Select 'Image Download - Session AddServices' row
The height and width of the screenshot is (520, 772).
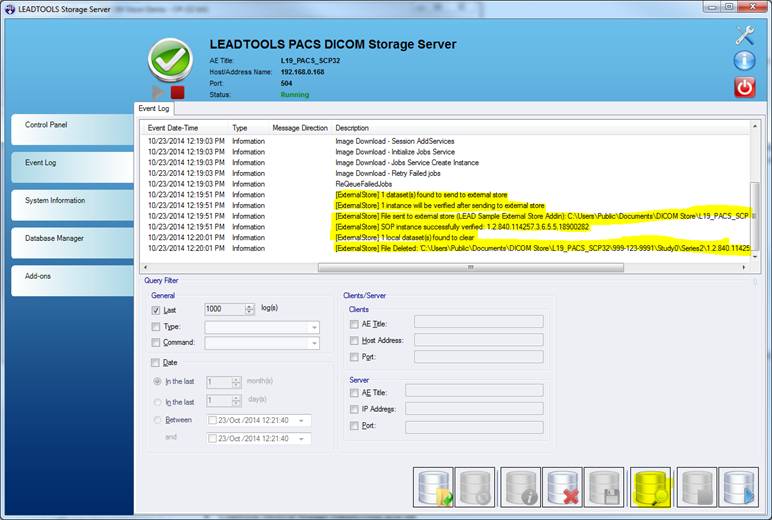pos(447,141)
